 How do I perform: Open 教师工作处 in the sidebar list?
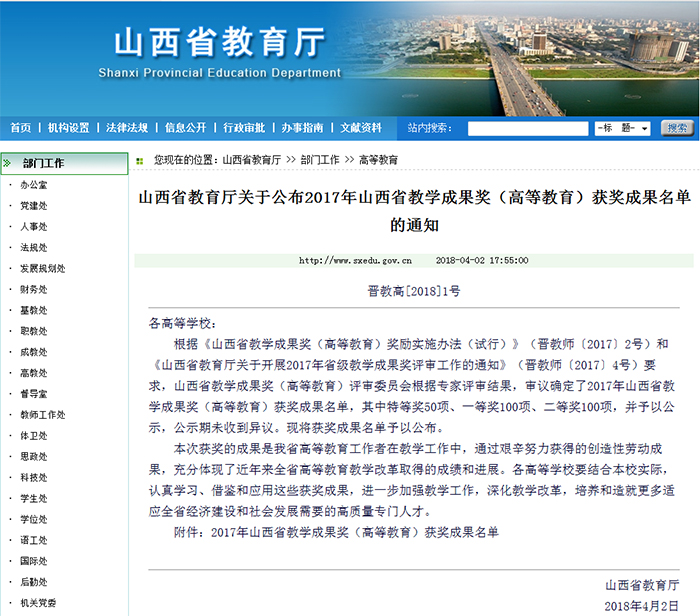[42, 415]
